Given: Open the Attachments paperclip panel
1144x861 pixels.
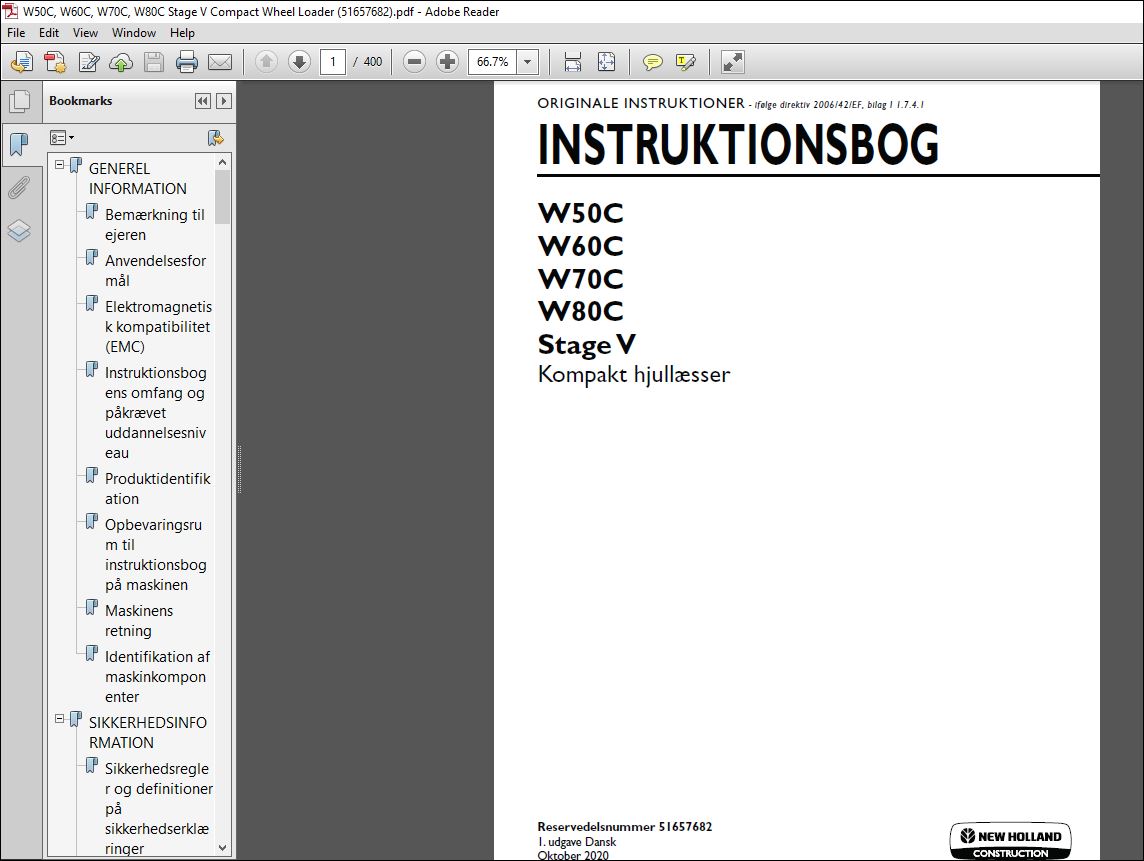Looking at the screenshot, I should point(20,188).
